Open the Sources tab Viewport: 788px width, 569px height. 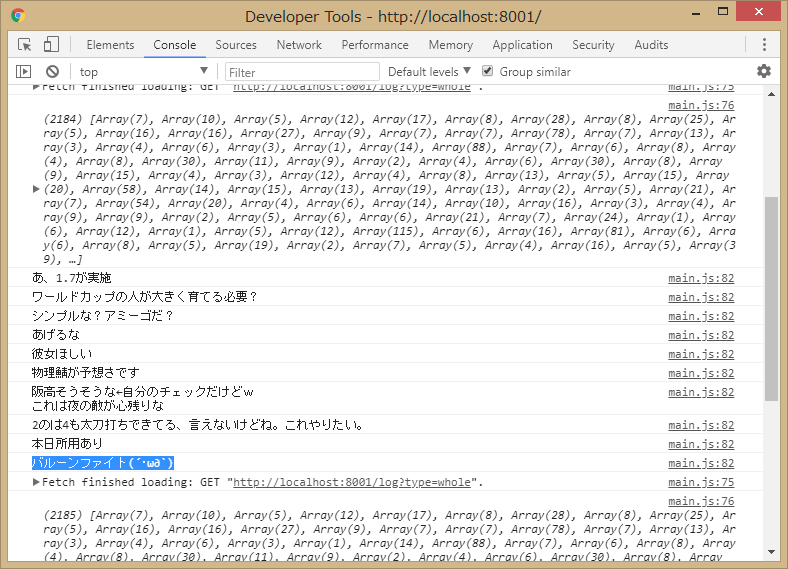pyautogui.click(x=236, y=45)
